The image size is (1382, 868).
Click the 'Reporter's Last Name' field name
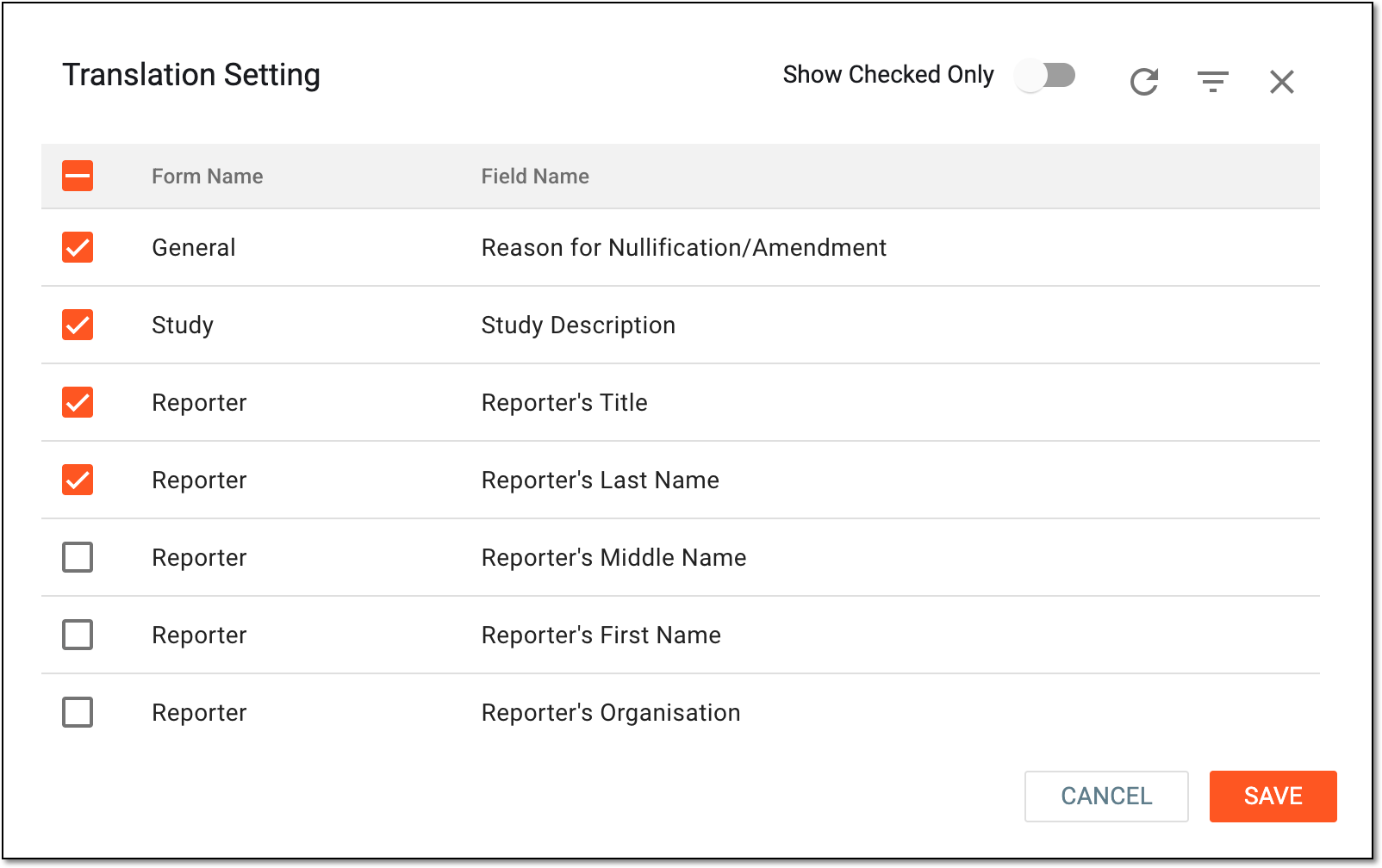[601, 480]
